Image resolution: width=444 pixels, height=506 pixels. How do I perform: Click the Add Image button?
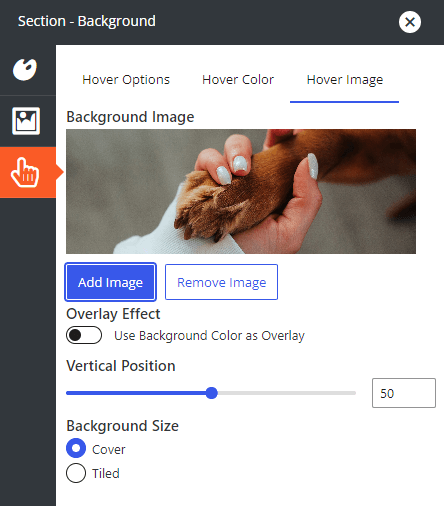pyautogui.click(x=110, y=282)
